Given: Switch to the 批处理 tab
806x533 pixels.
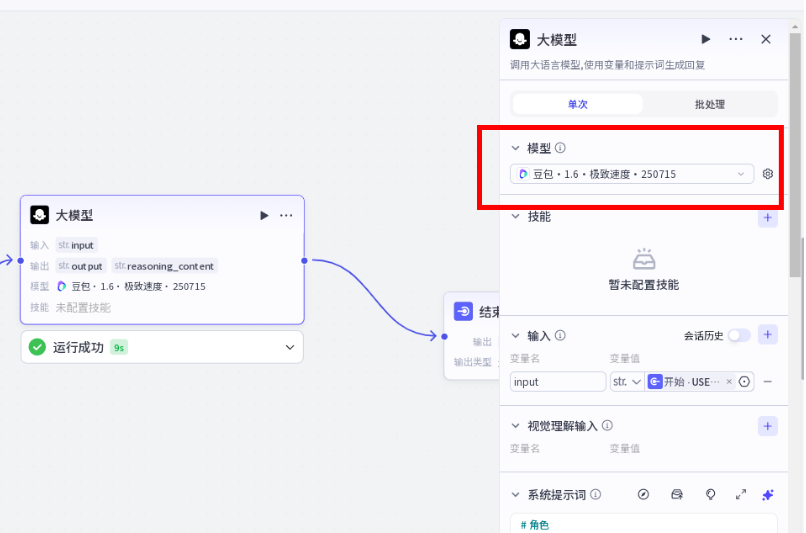Looking at the screenshot, I should pyautogui.click(x=709, y=104).
